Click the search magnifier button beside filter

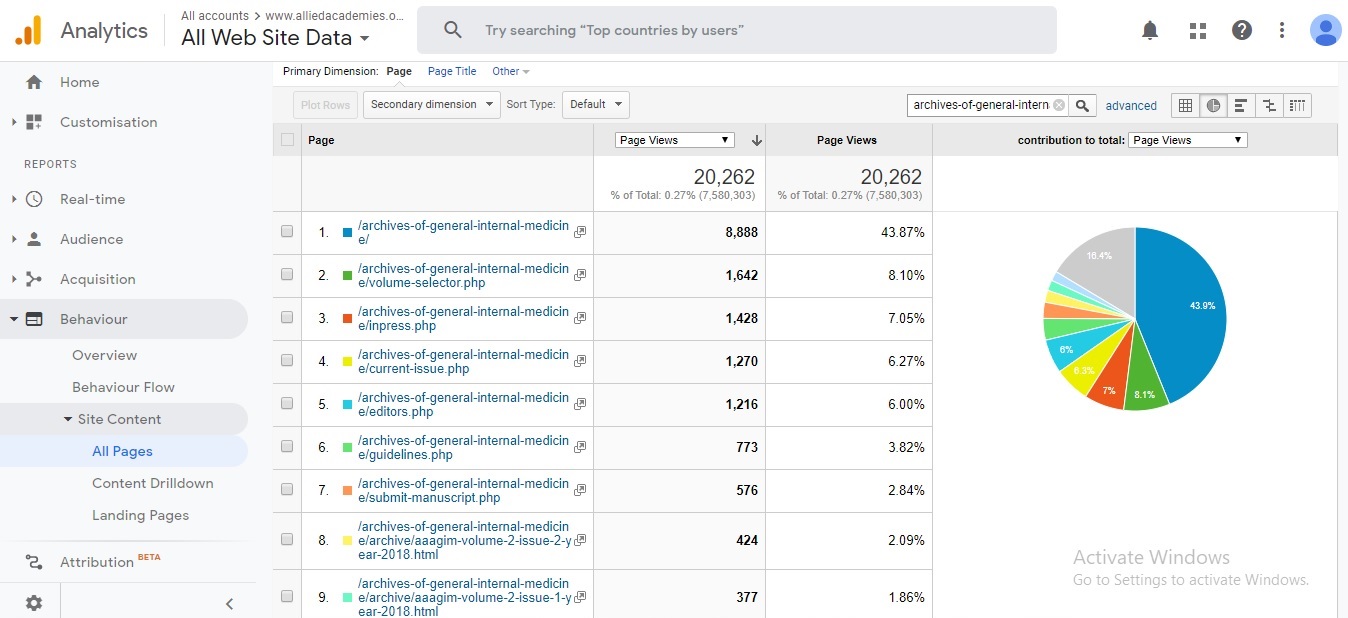click(1083, 105)
